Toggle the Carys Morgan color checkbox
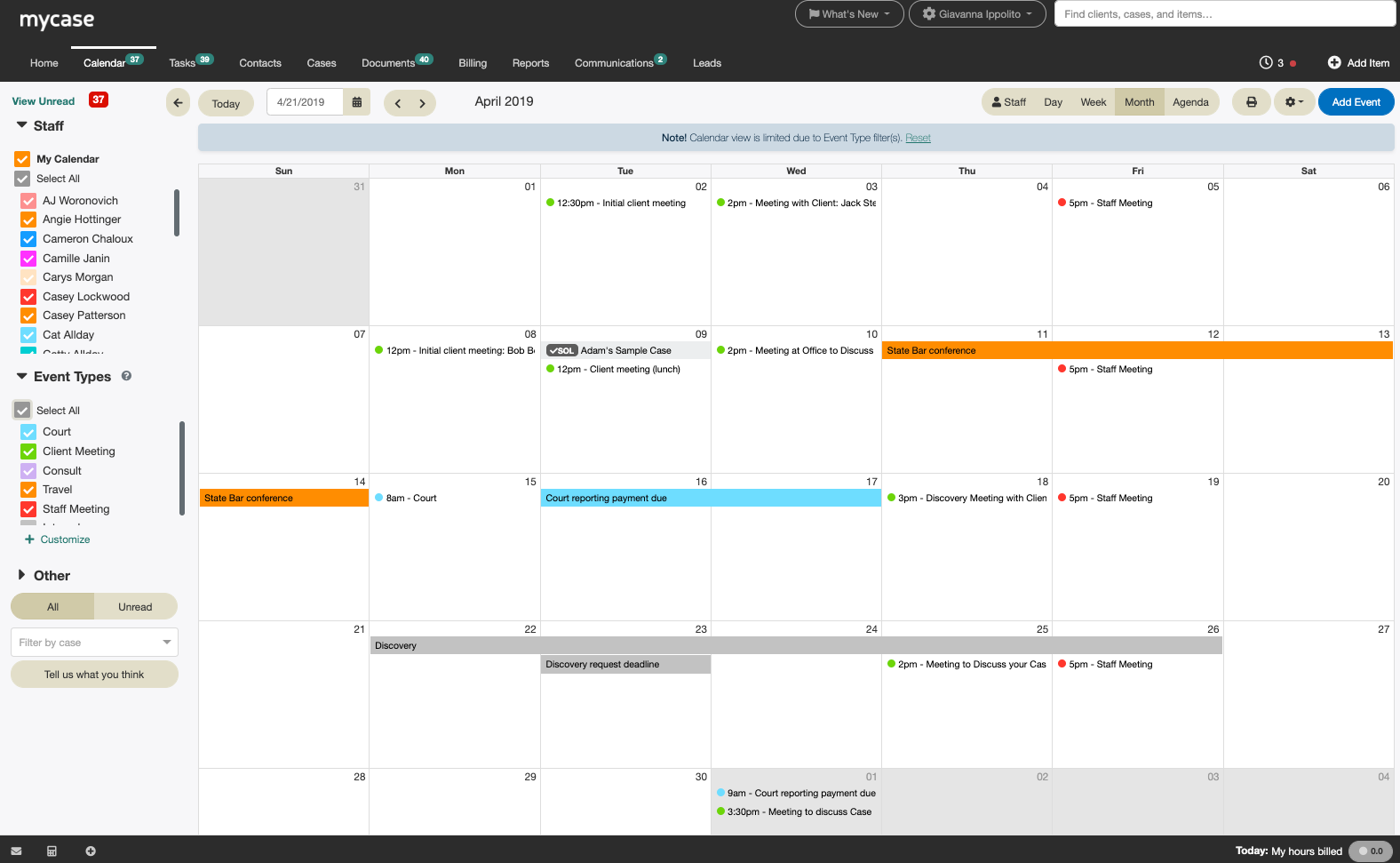Image resolution: width=1400 pixels, height=863 pixels. point(28,277)
